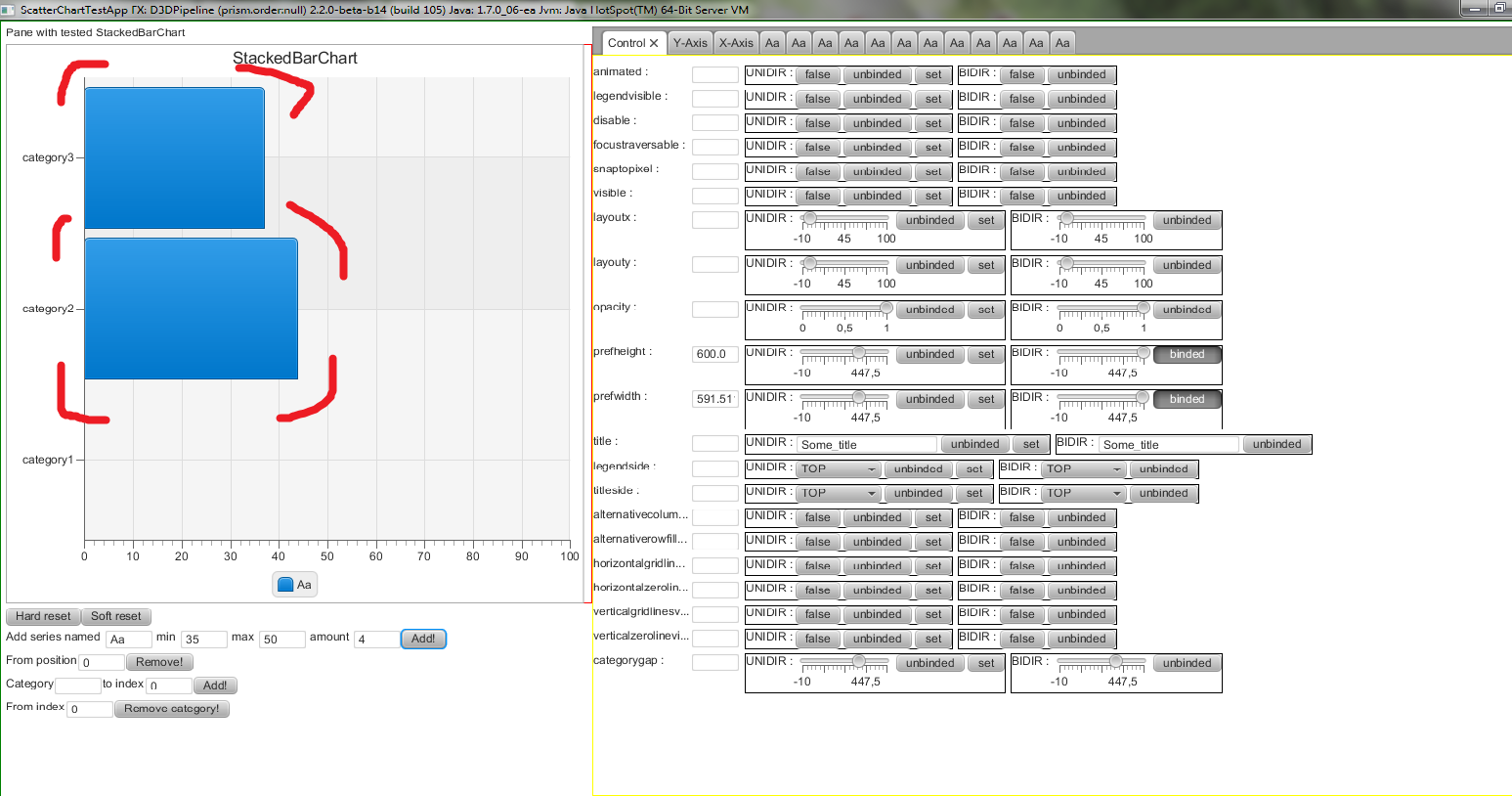This screenshot has width=1512, height=796.
Task: Toggle the animated UNIDIR false button
Action: tap(817, 74)
